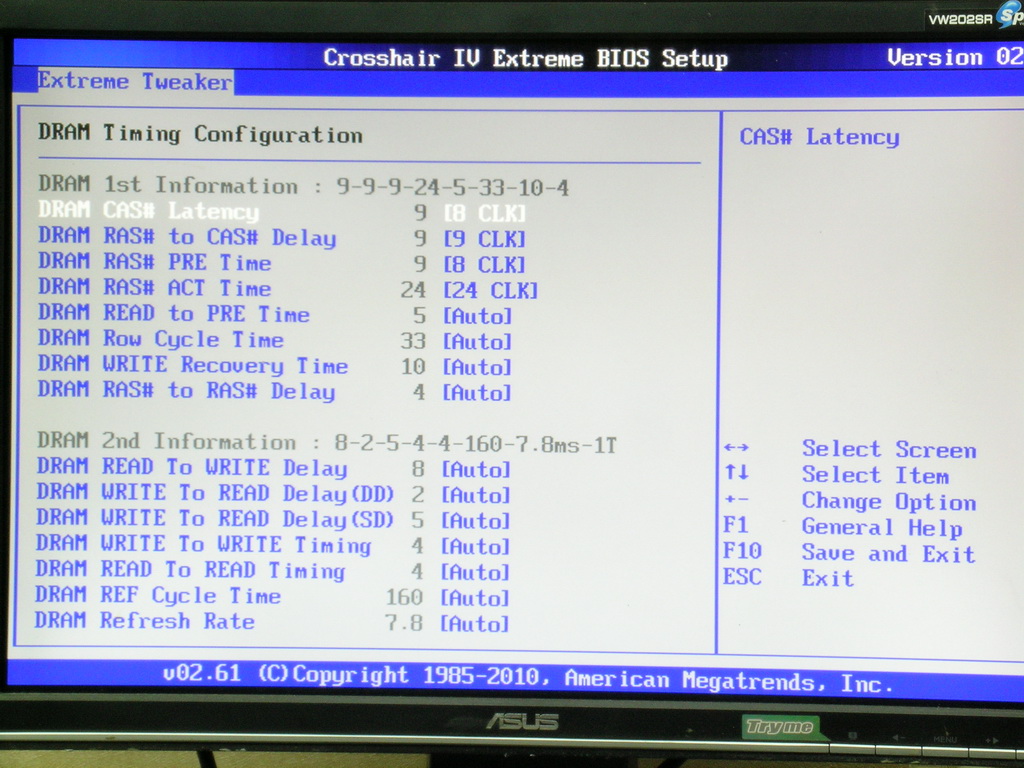Change the Row Cycle Time [Auto] value
The height and width of the screenshot is (768, 1024).
coord(477,342)
